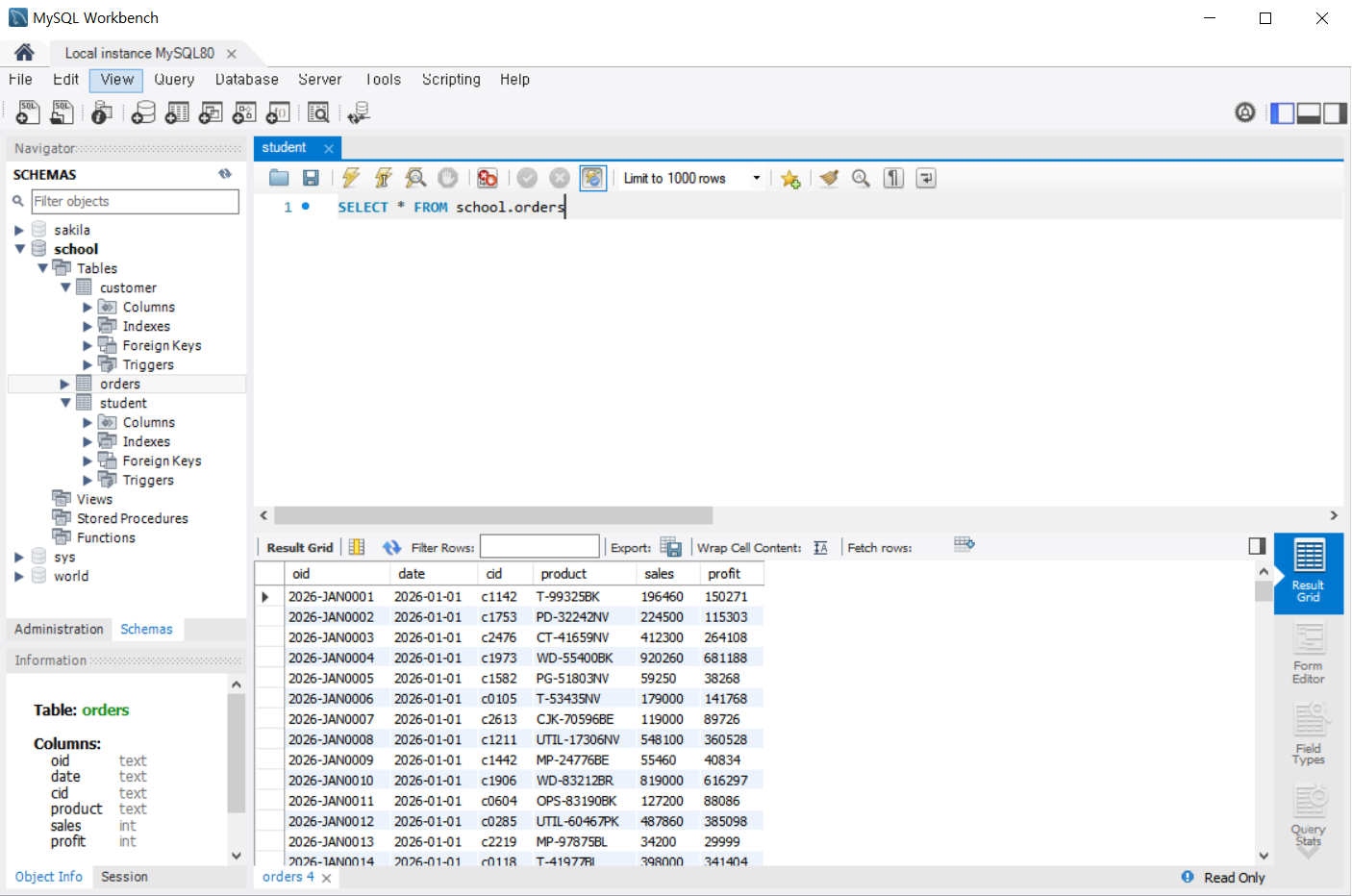
Task: Create a new view icon
Action: [x=211, y=112]
